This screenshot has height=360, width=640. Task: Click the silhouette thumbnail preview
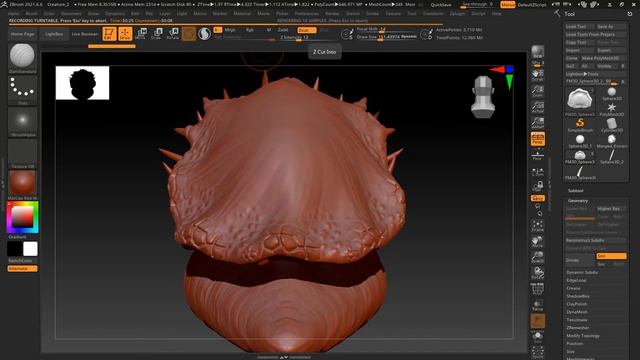(x=82, y=83)
